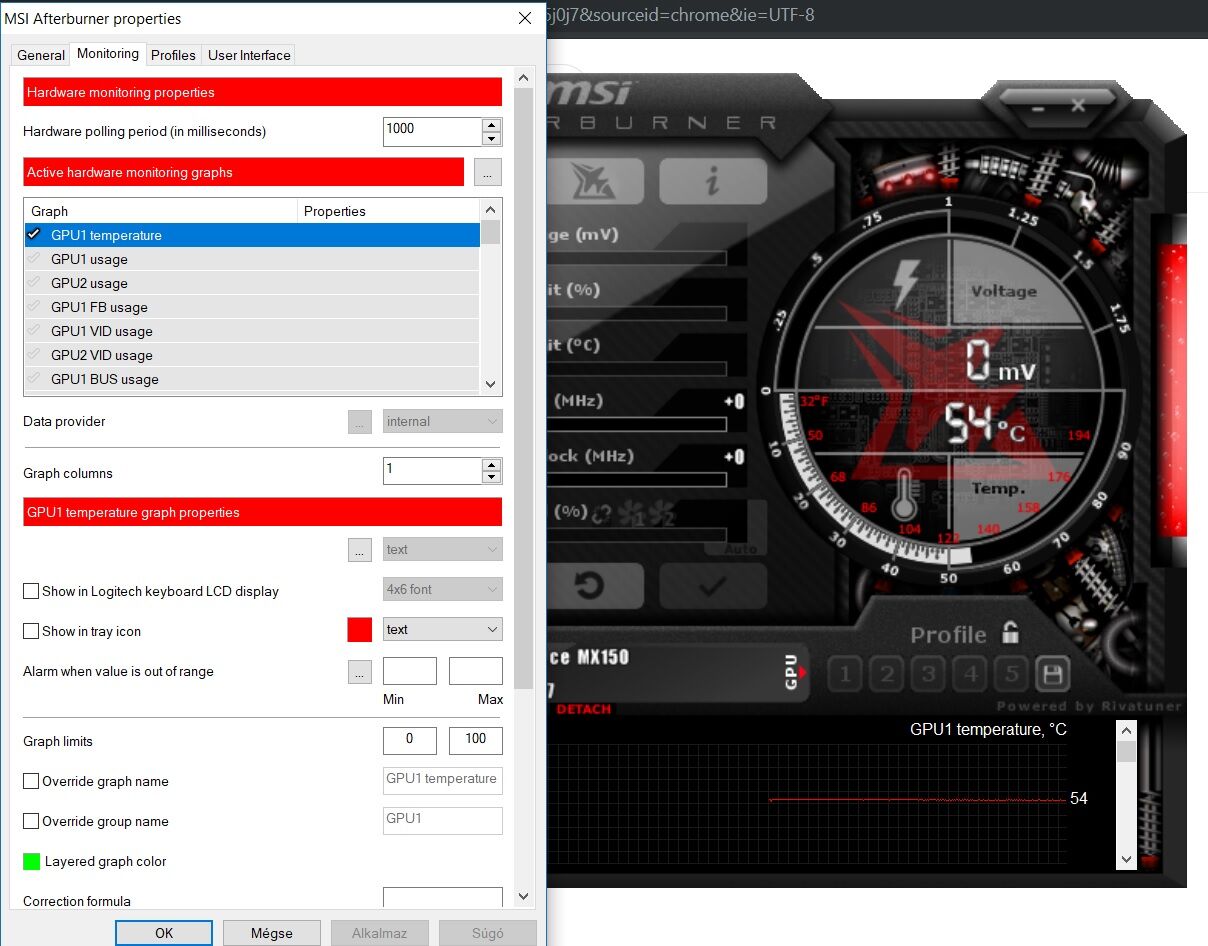Save profile with the floppy disk icon
The image size is (1208, 946).
1052,674
